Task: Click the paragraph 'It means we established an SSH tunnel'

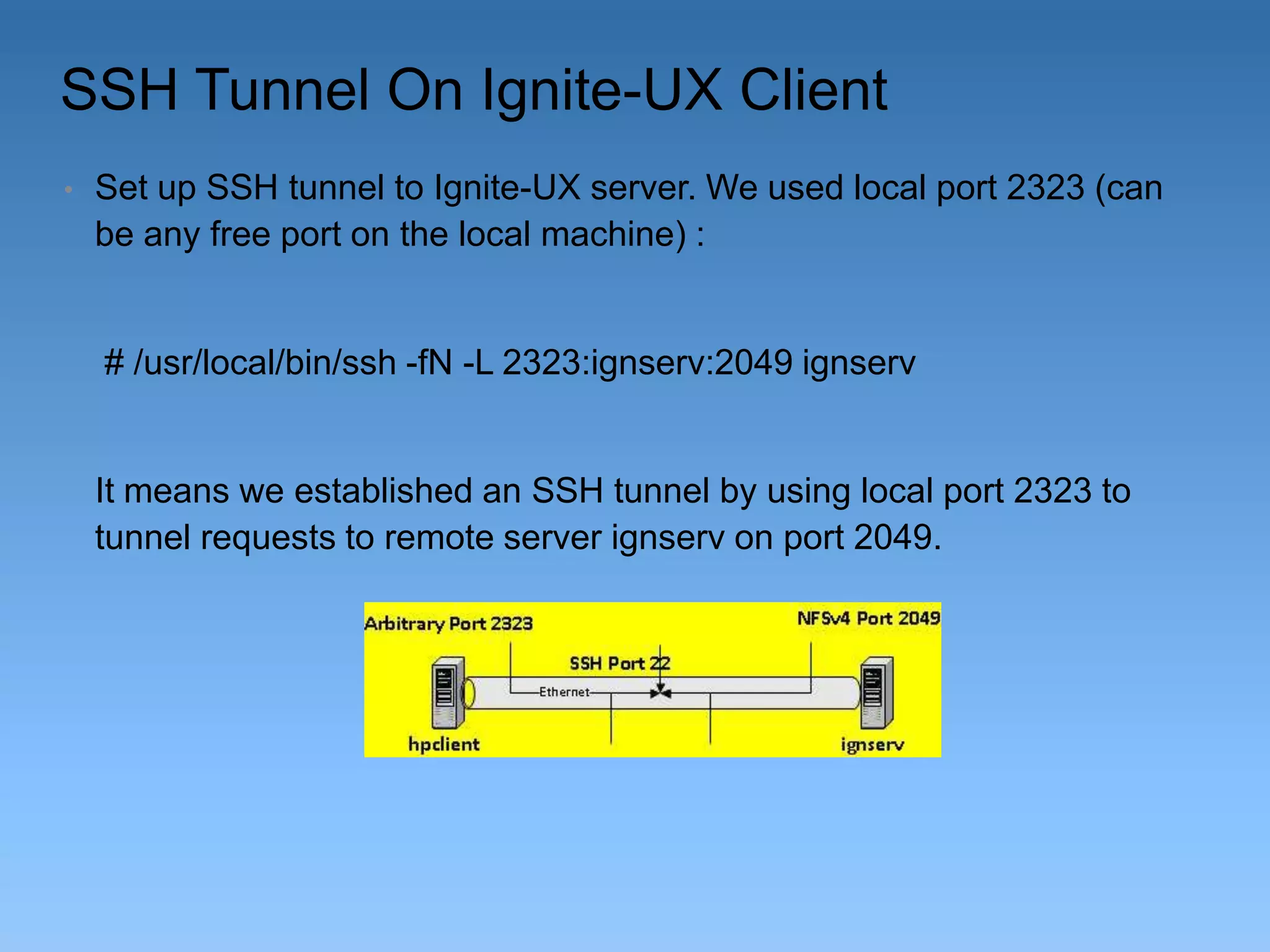Action: (613, 514)
